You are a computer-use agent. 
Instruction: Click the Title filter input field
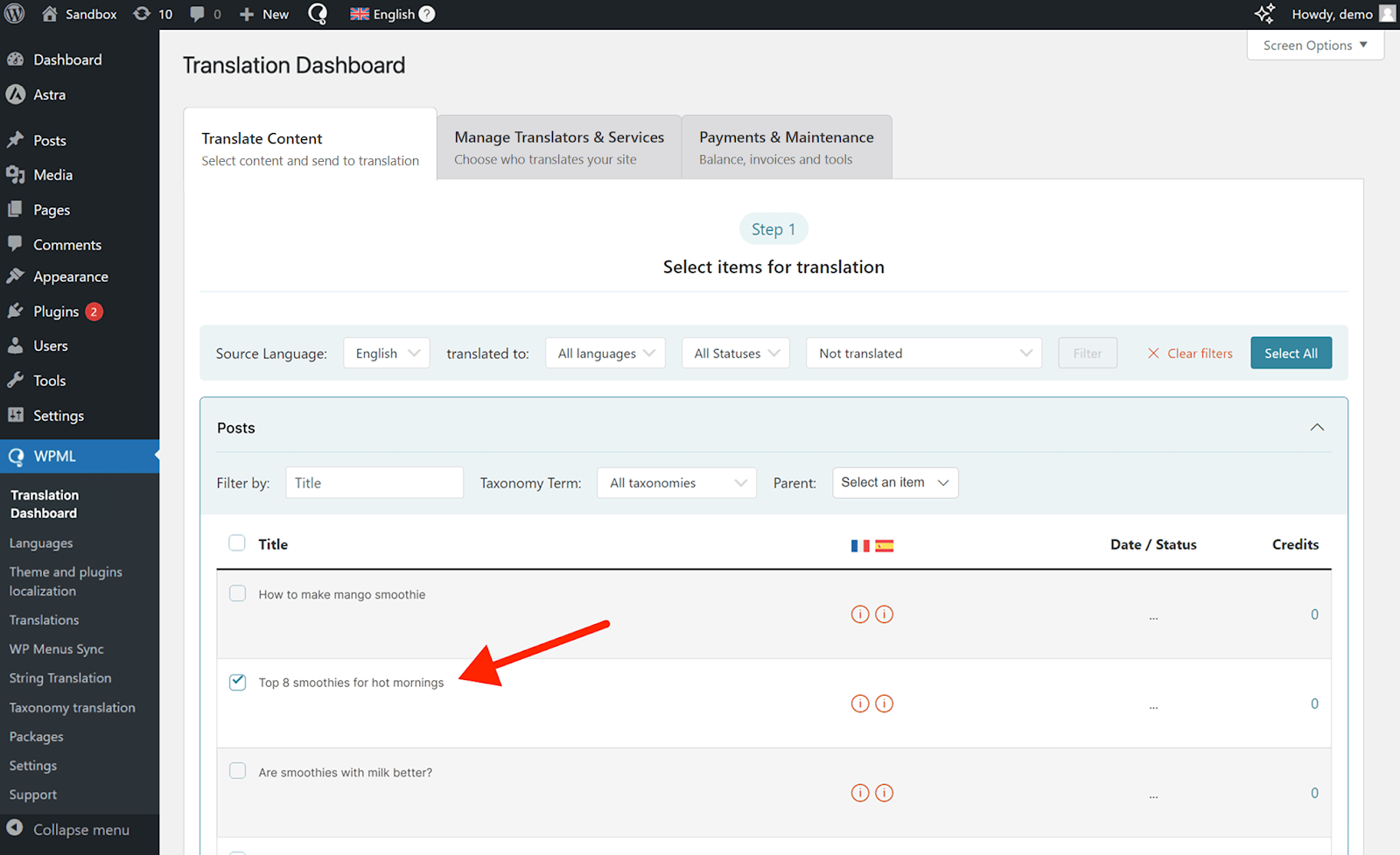click(x=374, y=483)
